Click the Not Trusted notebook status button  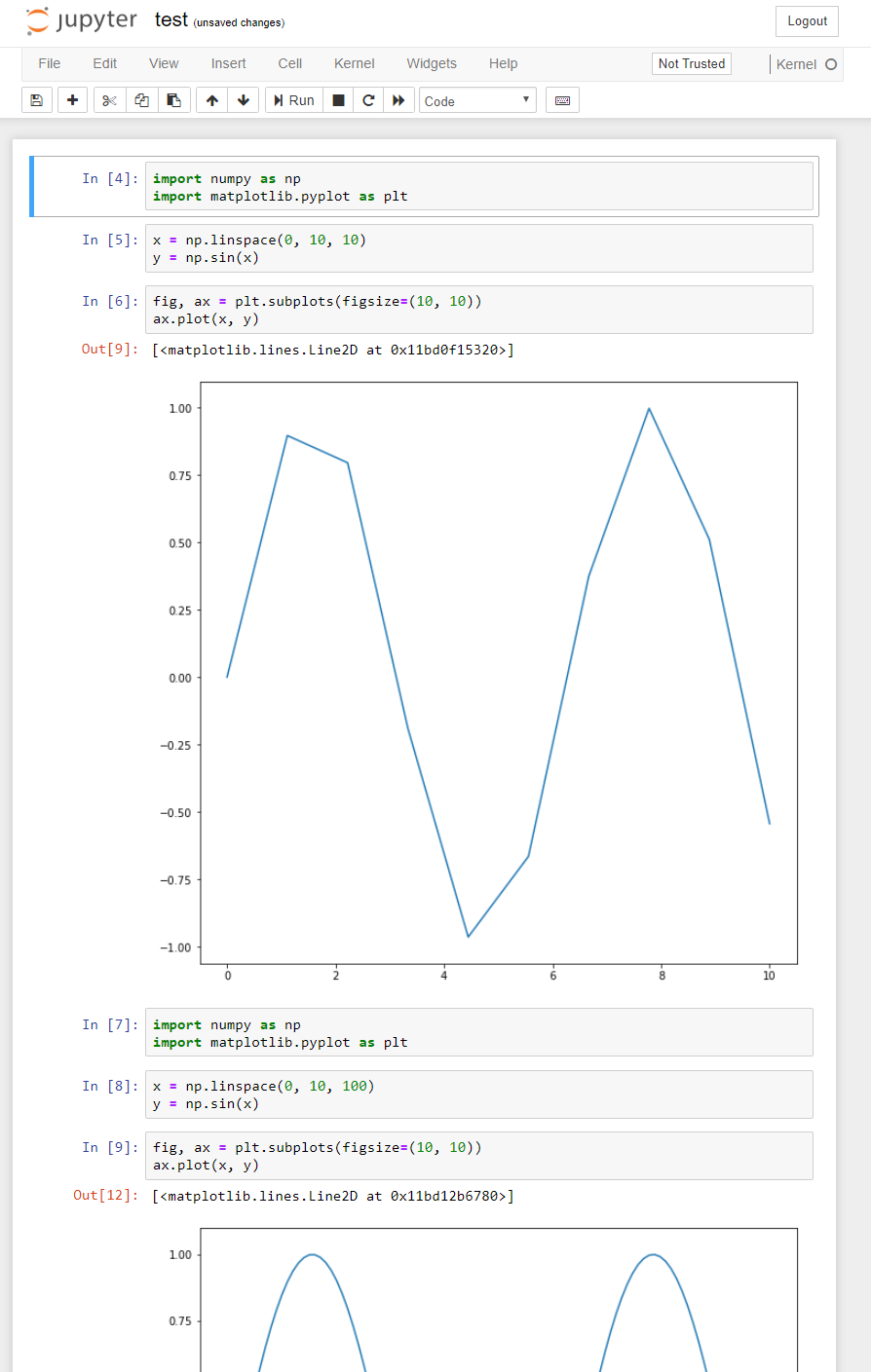coord(691,63)
